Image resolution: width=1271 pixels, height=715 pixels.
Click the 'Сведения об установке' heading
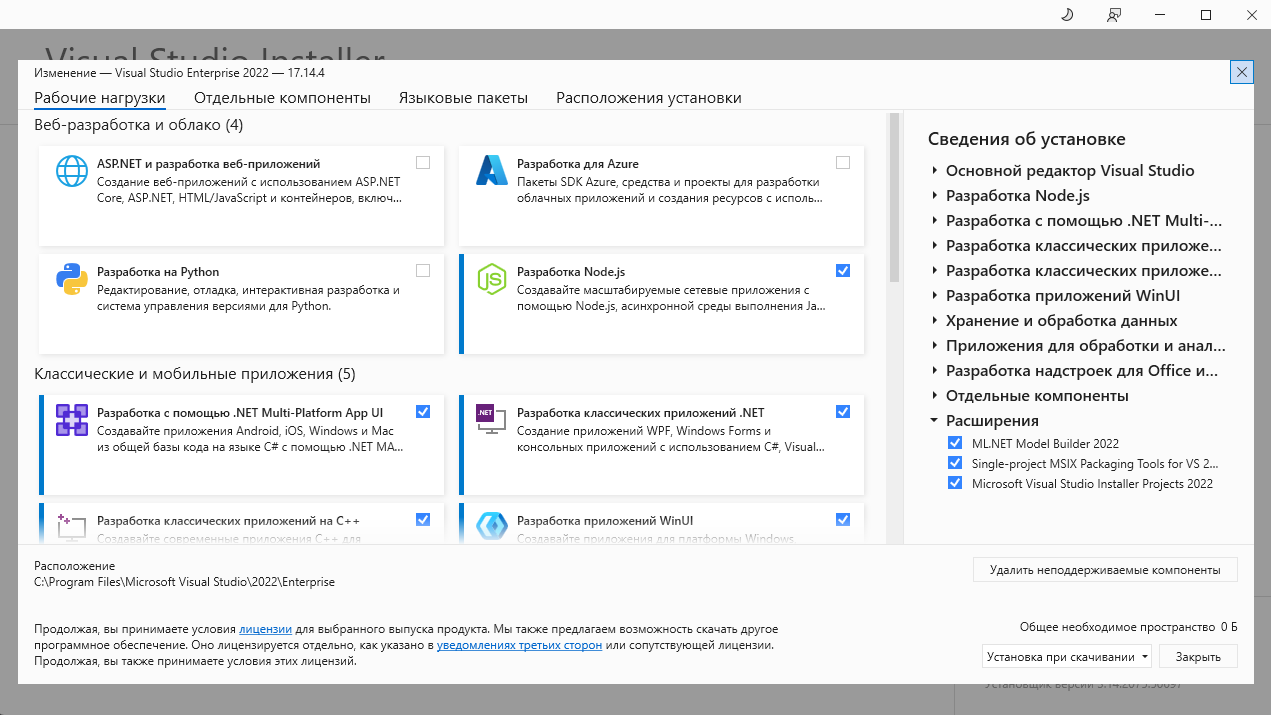[1027, 139]
